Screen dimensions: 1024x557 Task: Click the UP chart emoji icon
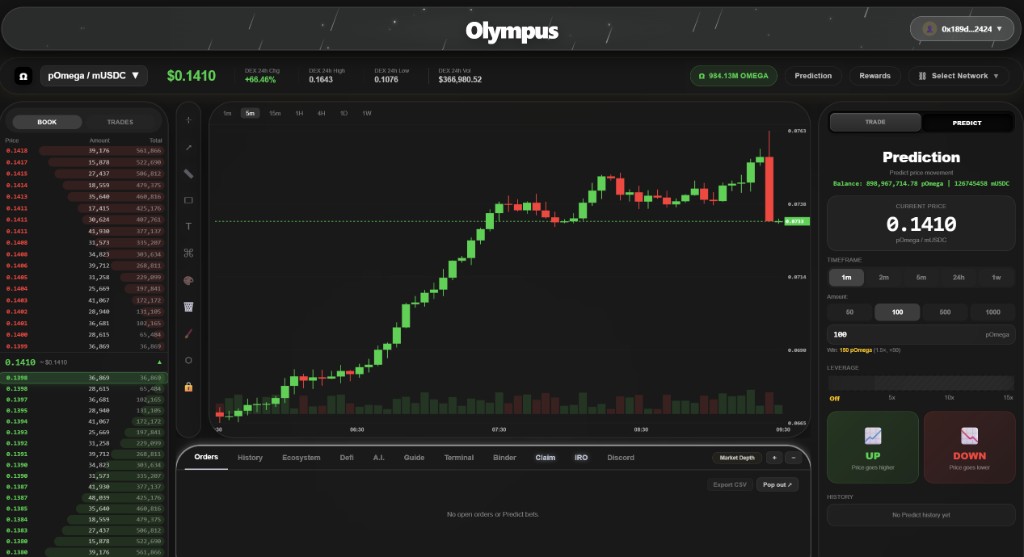click(x=872, y=436)
